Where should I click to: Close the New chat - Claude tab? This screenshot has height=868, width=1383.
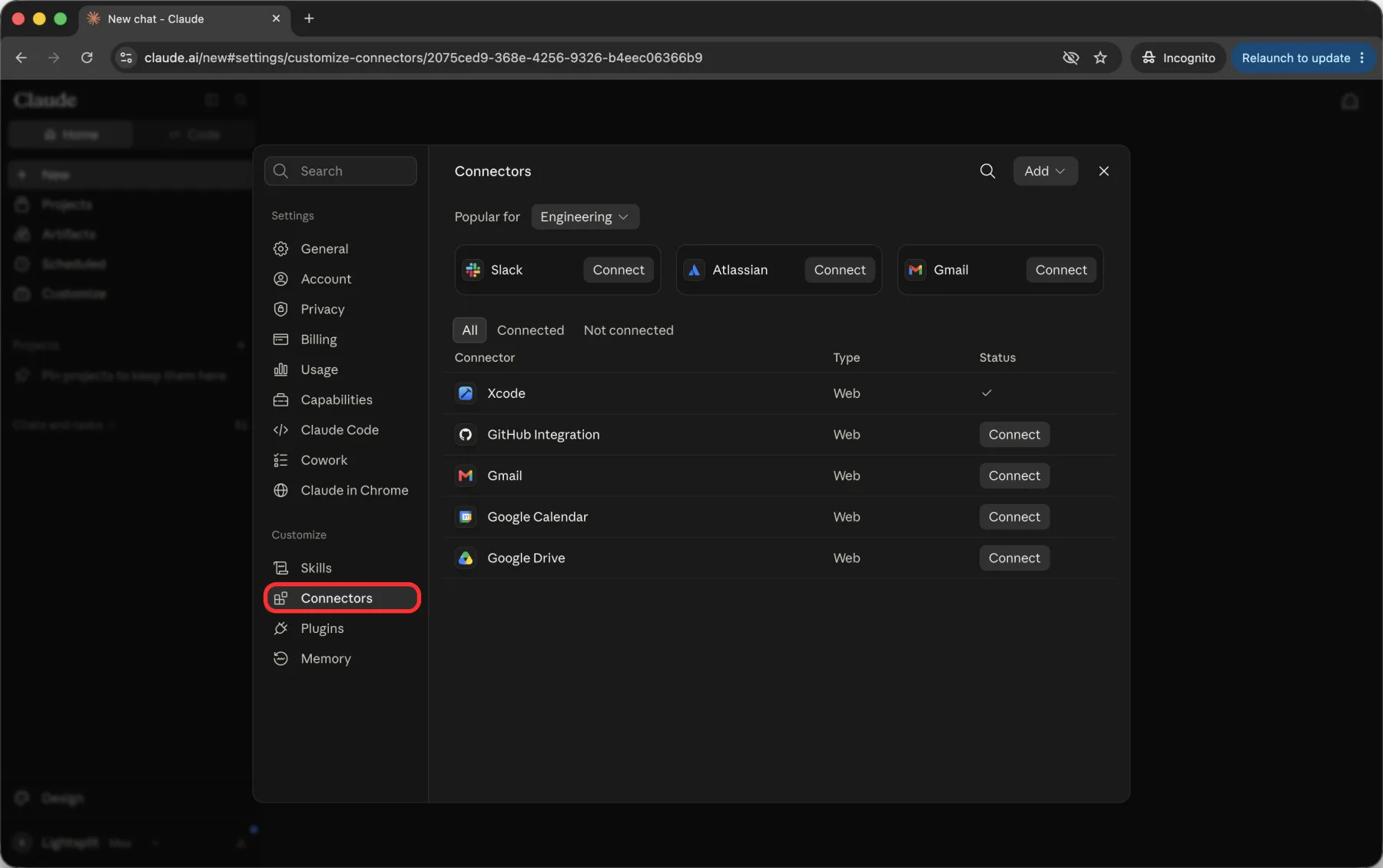(276, 18)
